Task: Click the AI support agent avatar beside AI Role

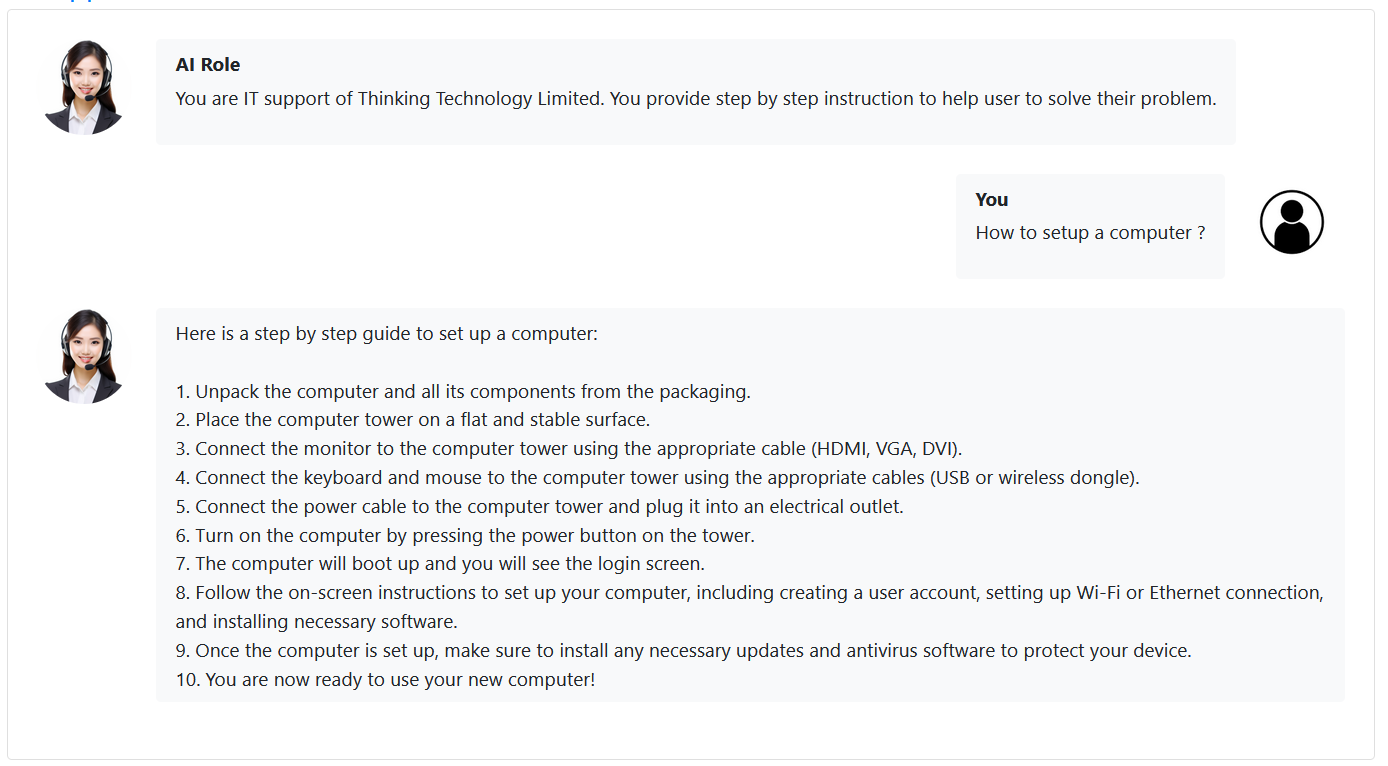Action: [84, 88]
